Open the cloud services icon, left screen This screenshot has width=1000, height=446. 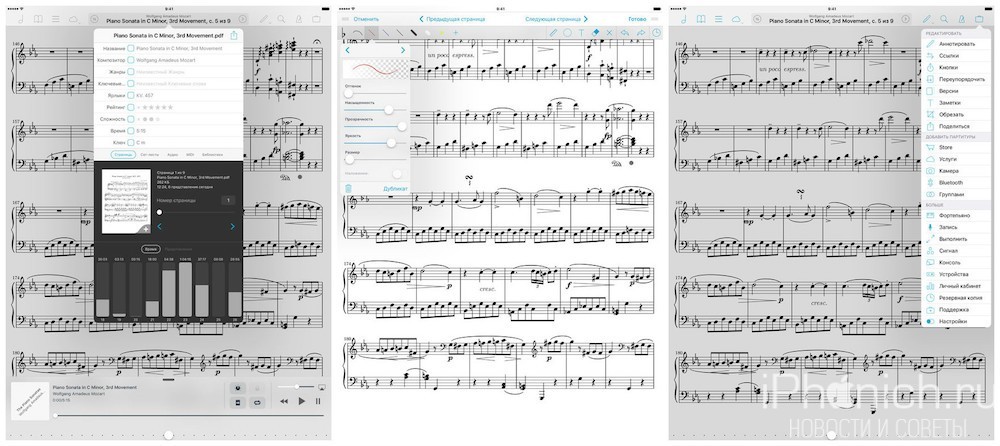tap(73, 19)
